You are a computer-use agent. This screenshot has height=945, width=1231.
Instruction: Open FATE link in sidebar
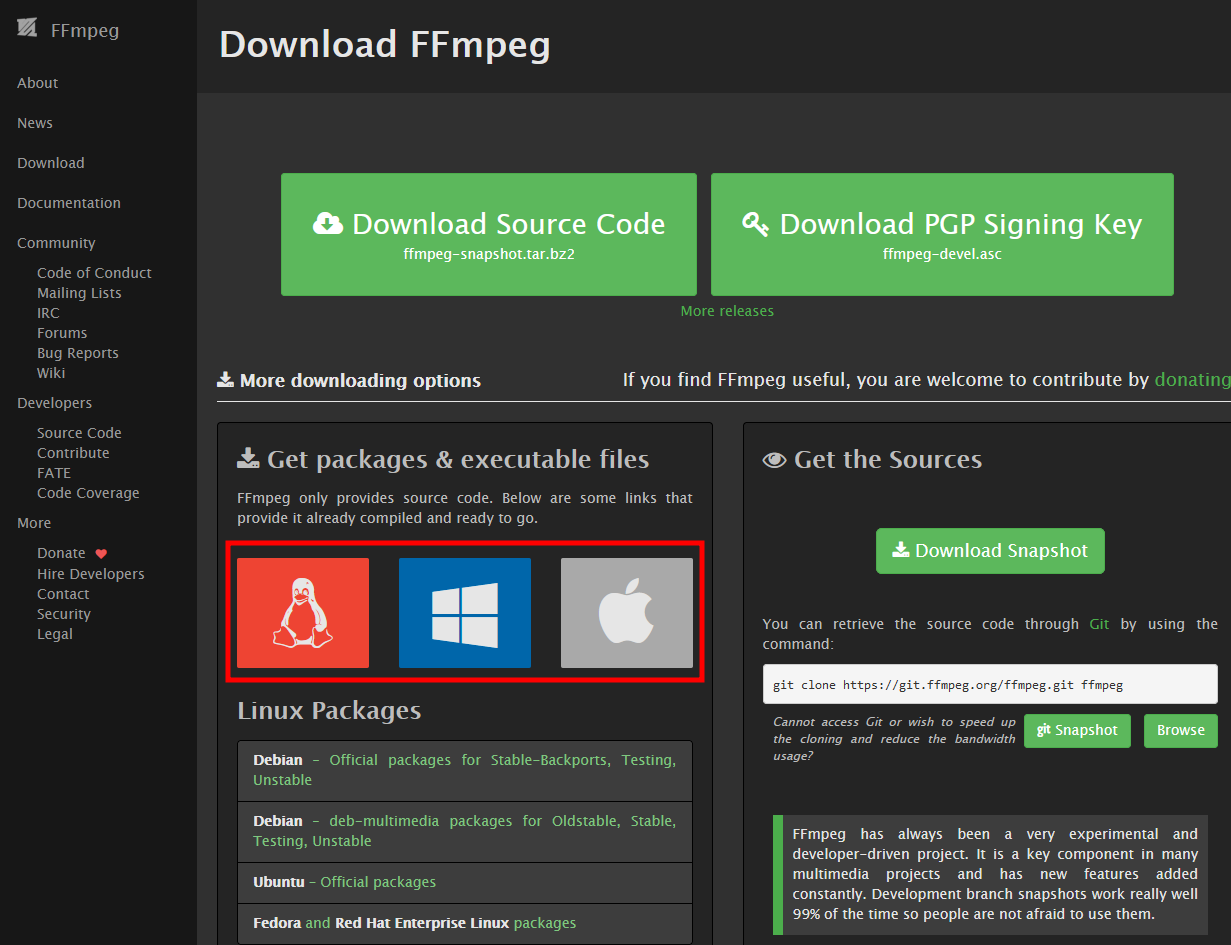(54, 473)
